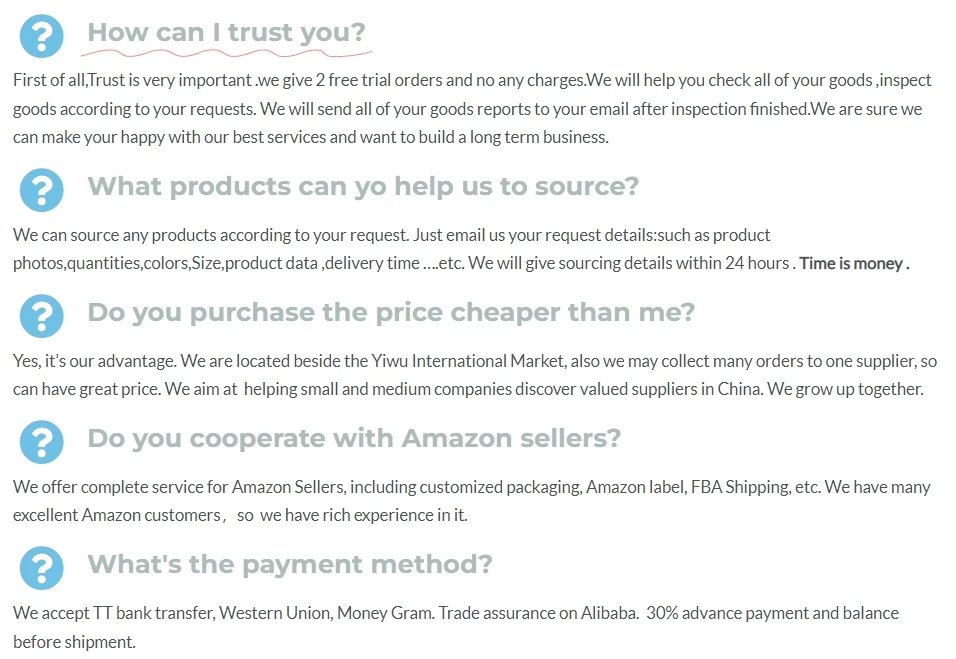Viewport: 956px width, 659px height.
Task: Click the bold 'Time is money' text
Action: tap(854, 263)
